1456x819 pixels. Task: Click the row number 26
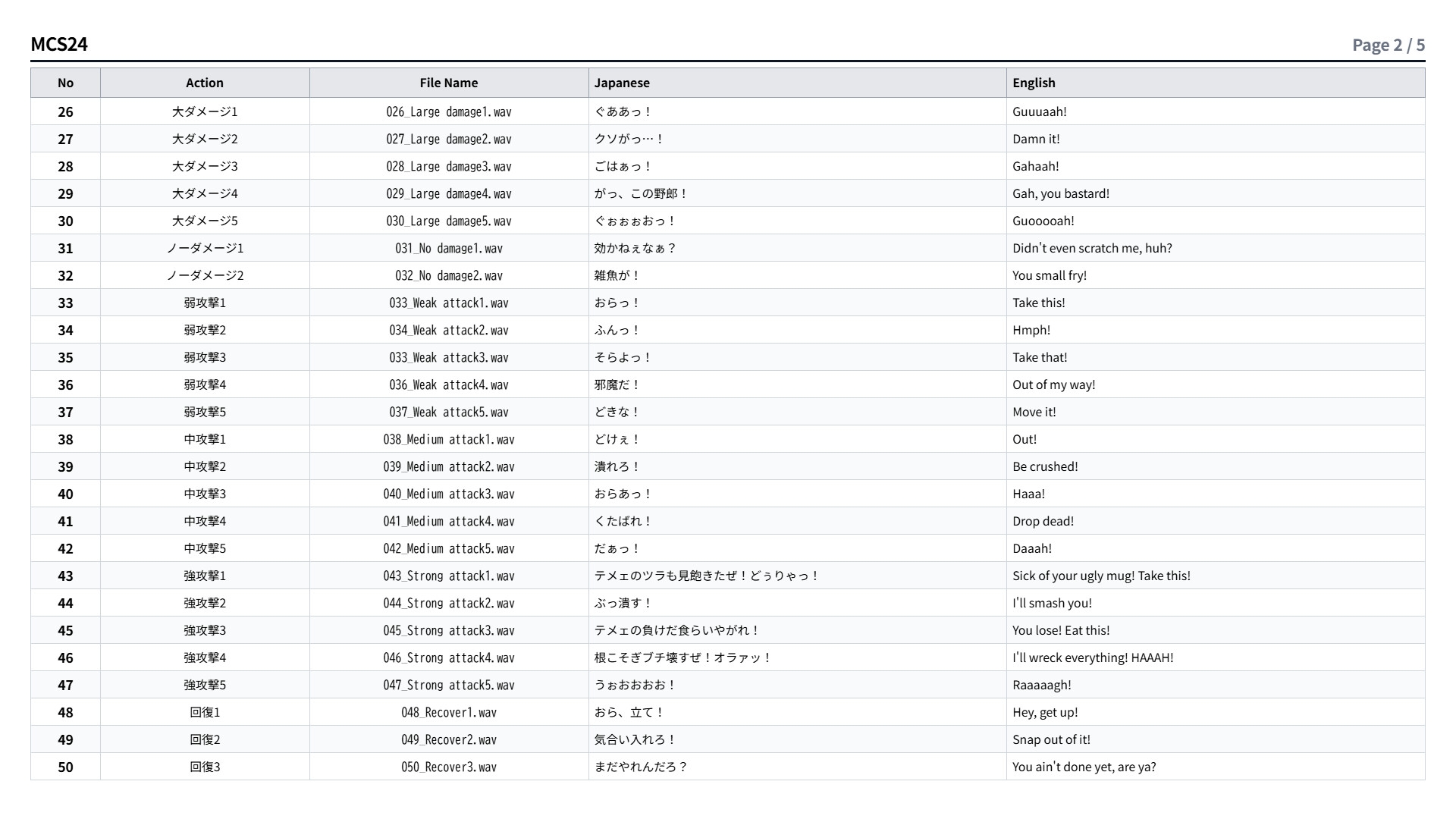click(x=66, y=111)
